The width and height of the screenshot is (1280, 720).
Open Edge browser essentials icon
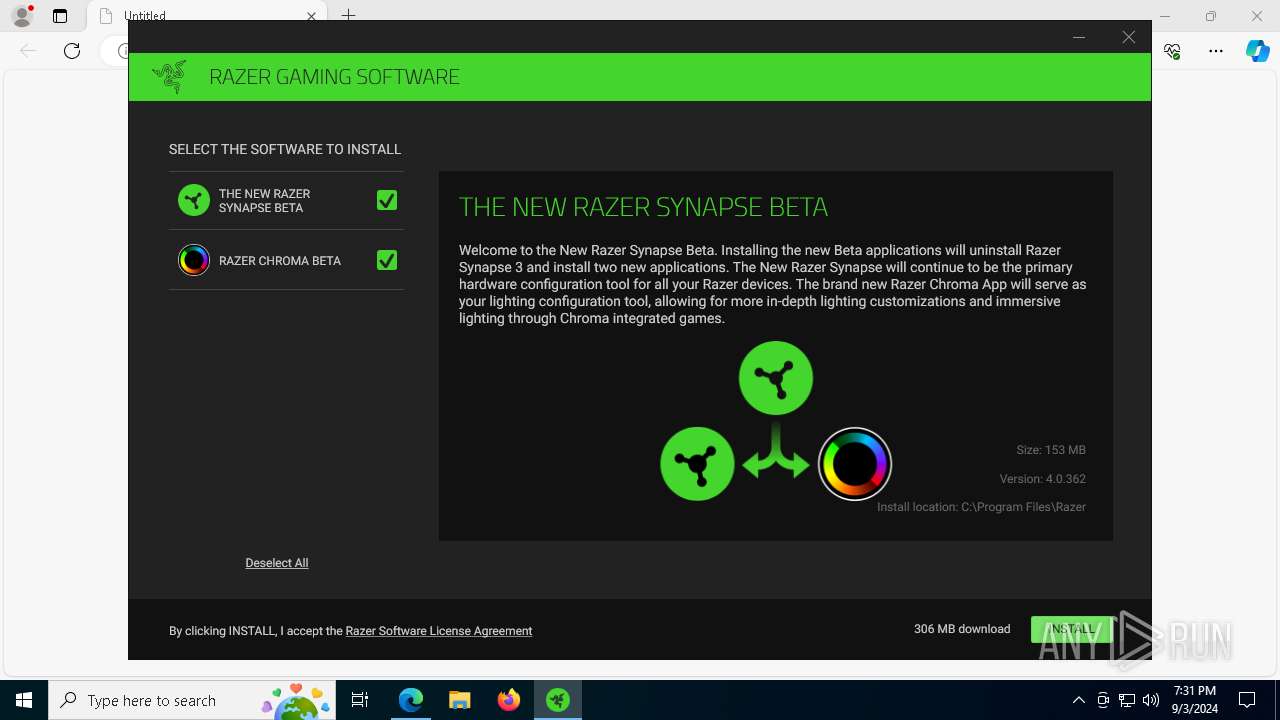[1173, 50]
